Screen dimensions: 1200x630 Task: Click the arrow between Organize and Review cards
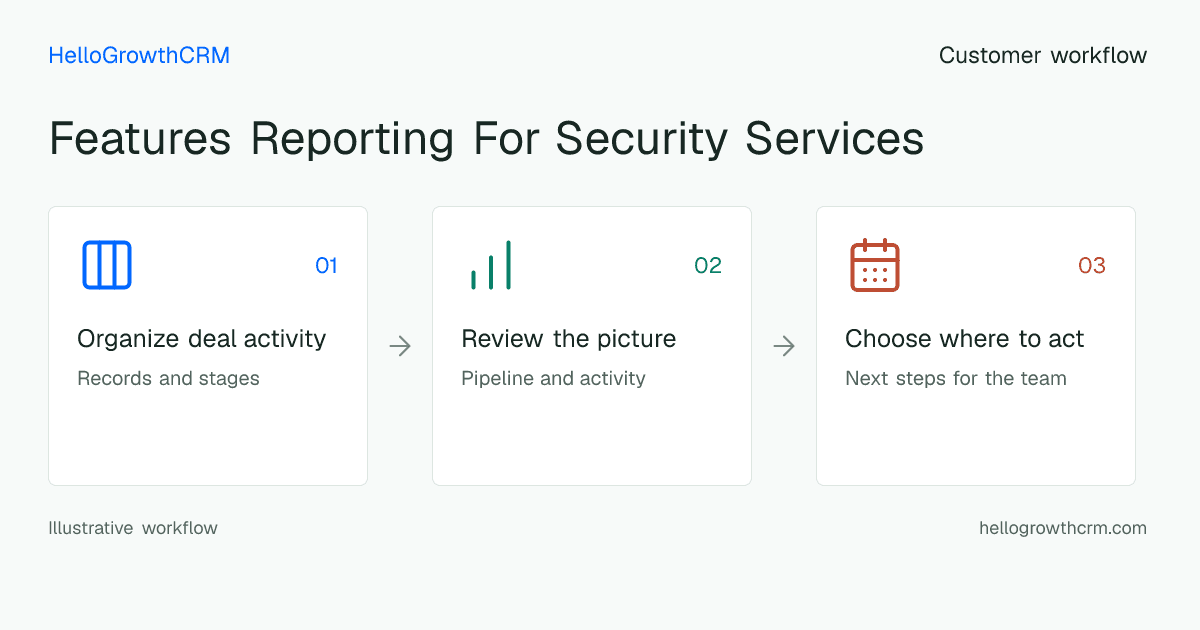point(400,346)
